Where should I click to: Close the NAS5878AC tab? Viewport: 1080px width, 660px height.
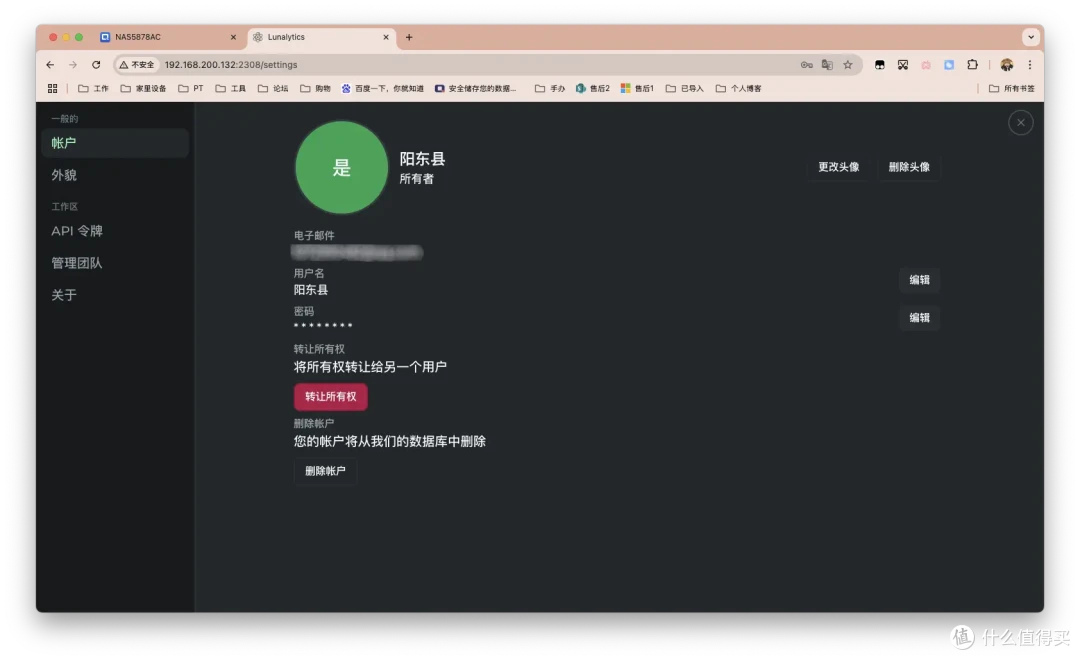233,37
